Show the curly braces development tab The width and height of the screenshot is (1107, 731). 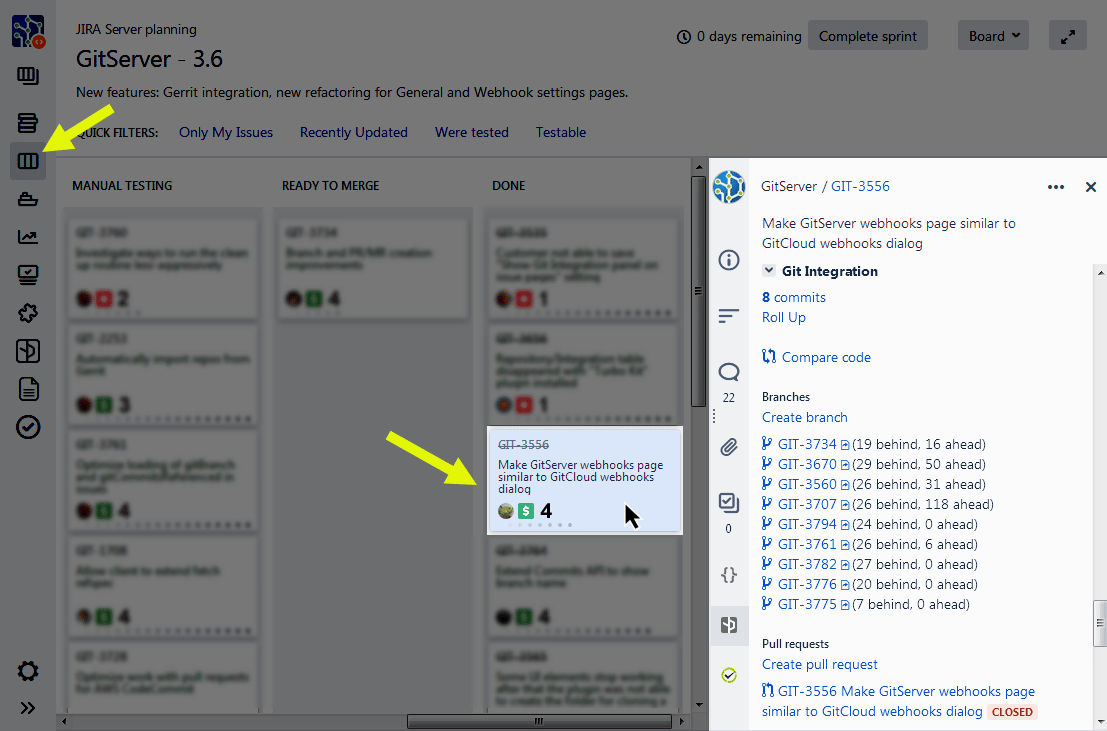click(x=729, y=574)
